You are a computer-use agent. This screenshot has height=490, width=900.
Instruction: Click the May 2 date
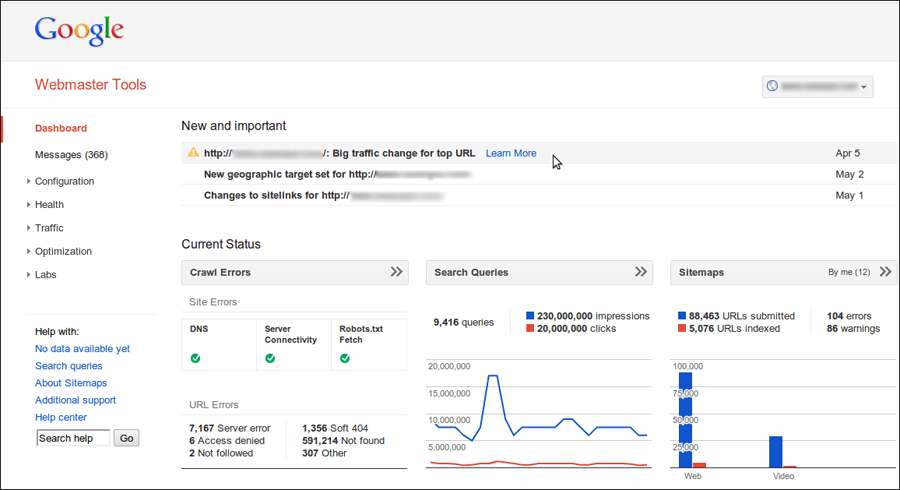[849, 174]
